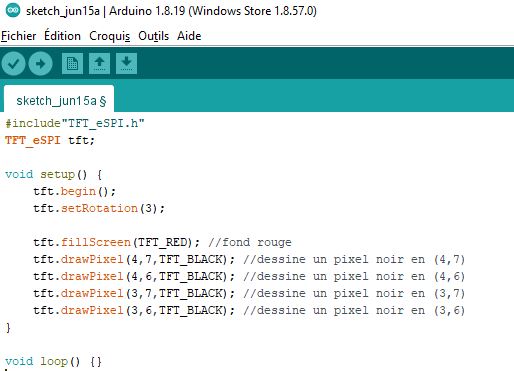Save the sketch with the down-arrow icon
The width and height of the screenshot is (514, 371).
click(126, 63)
